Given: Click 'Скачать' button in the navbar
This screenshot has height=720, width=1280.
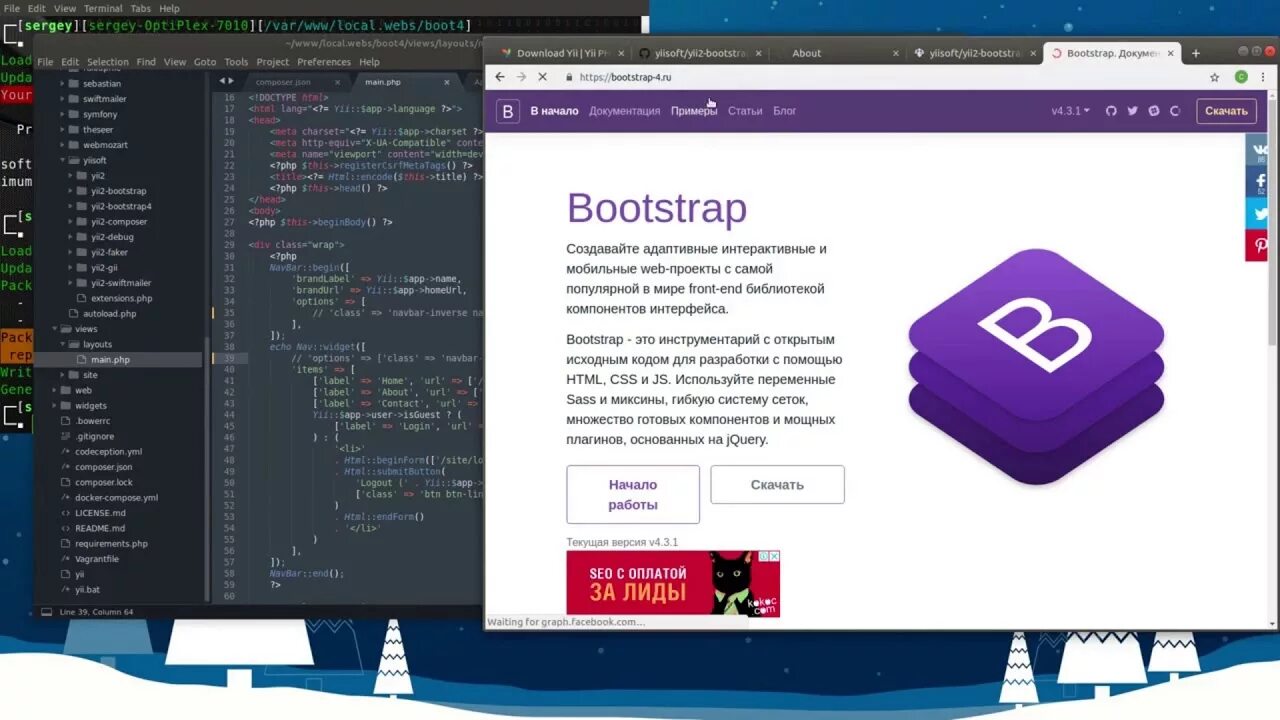Looking at the screenshot, I should click(1226, 111).
